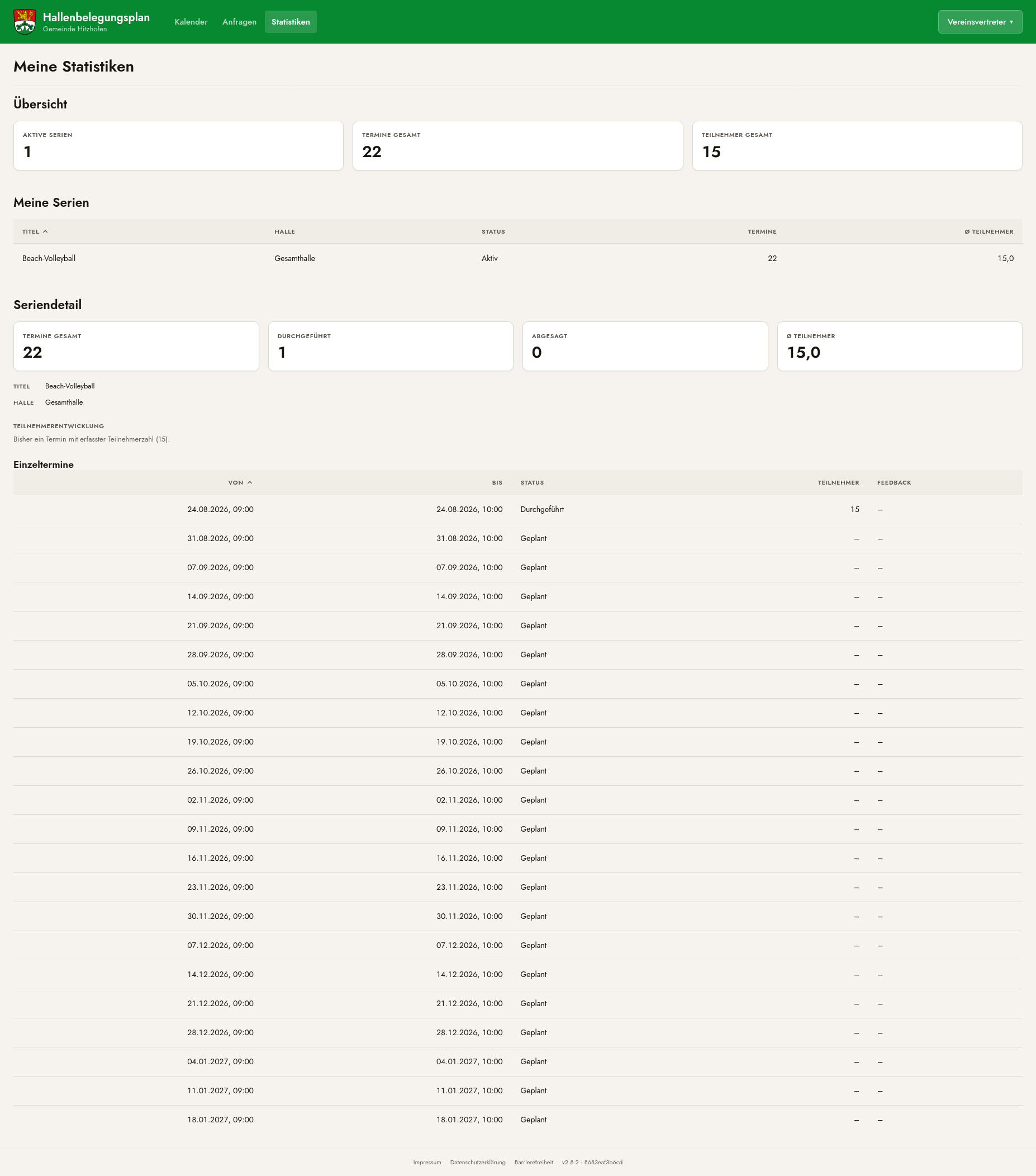This screenshot has height=1176, width=1036.
Task: Select the Beach-Volleyball series row
Action: click(517, 258)
